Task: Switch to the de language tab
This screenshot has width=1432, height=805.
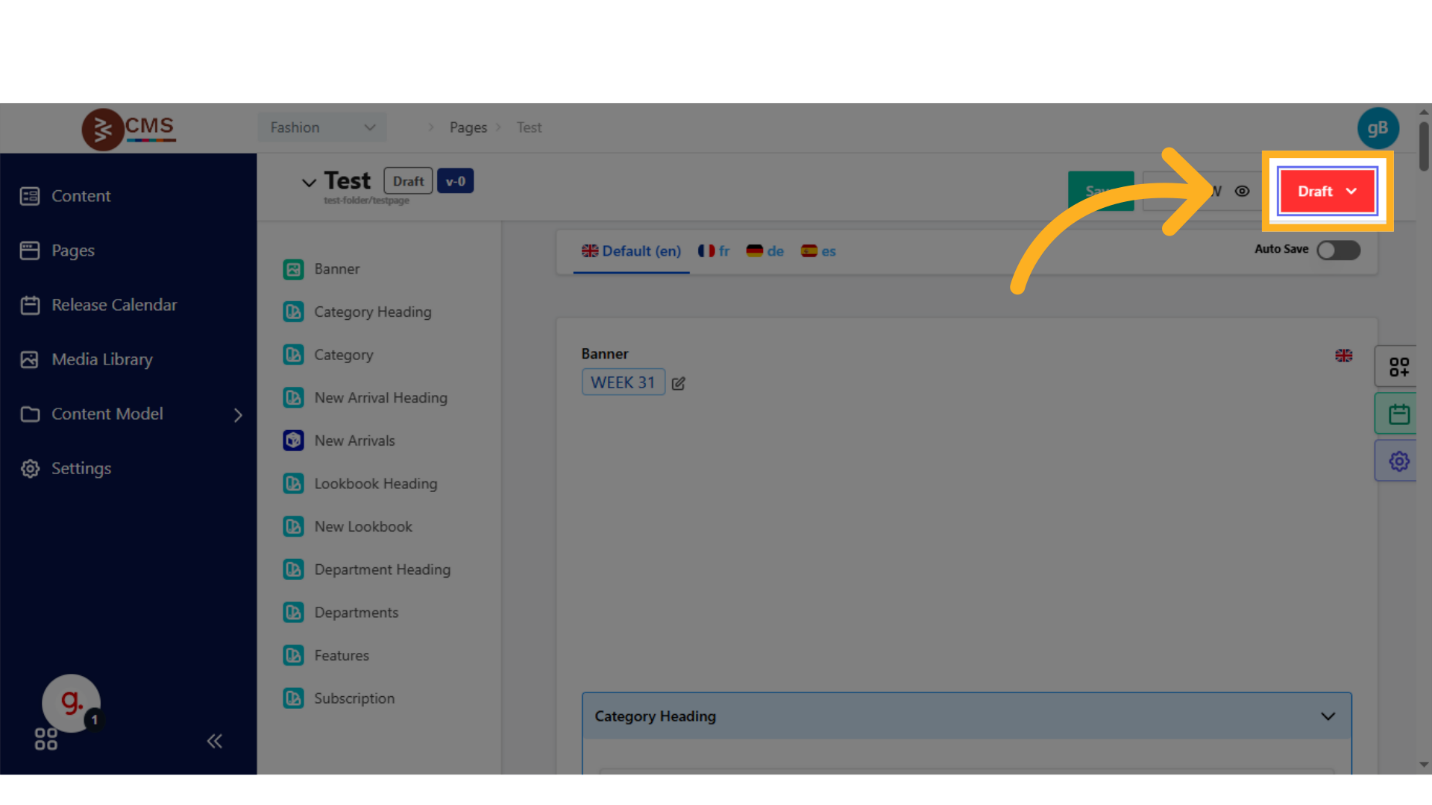Action: (x=765, y=251)
